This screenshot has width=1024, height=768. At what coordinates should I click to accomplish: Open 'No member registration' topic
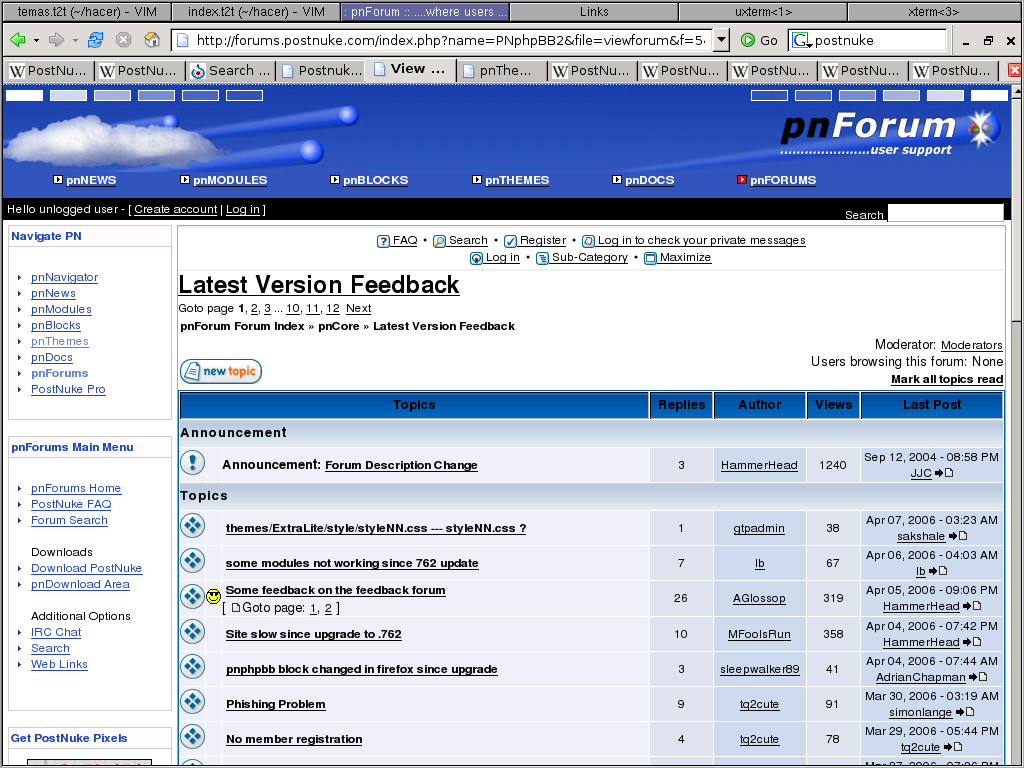click(x=294, y=739)
